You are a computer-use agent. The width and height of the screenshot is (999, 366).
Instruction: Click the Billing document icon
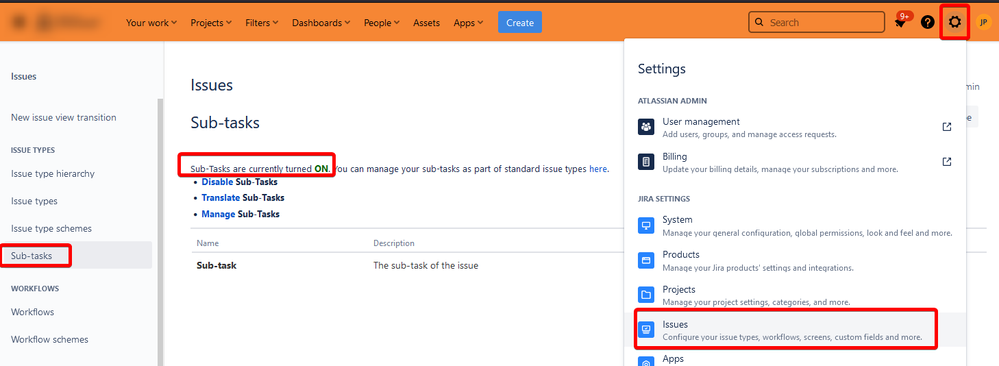[x=646, y=162]
